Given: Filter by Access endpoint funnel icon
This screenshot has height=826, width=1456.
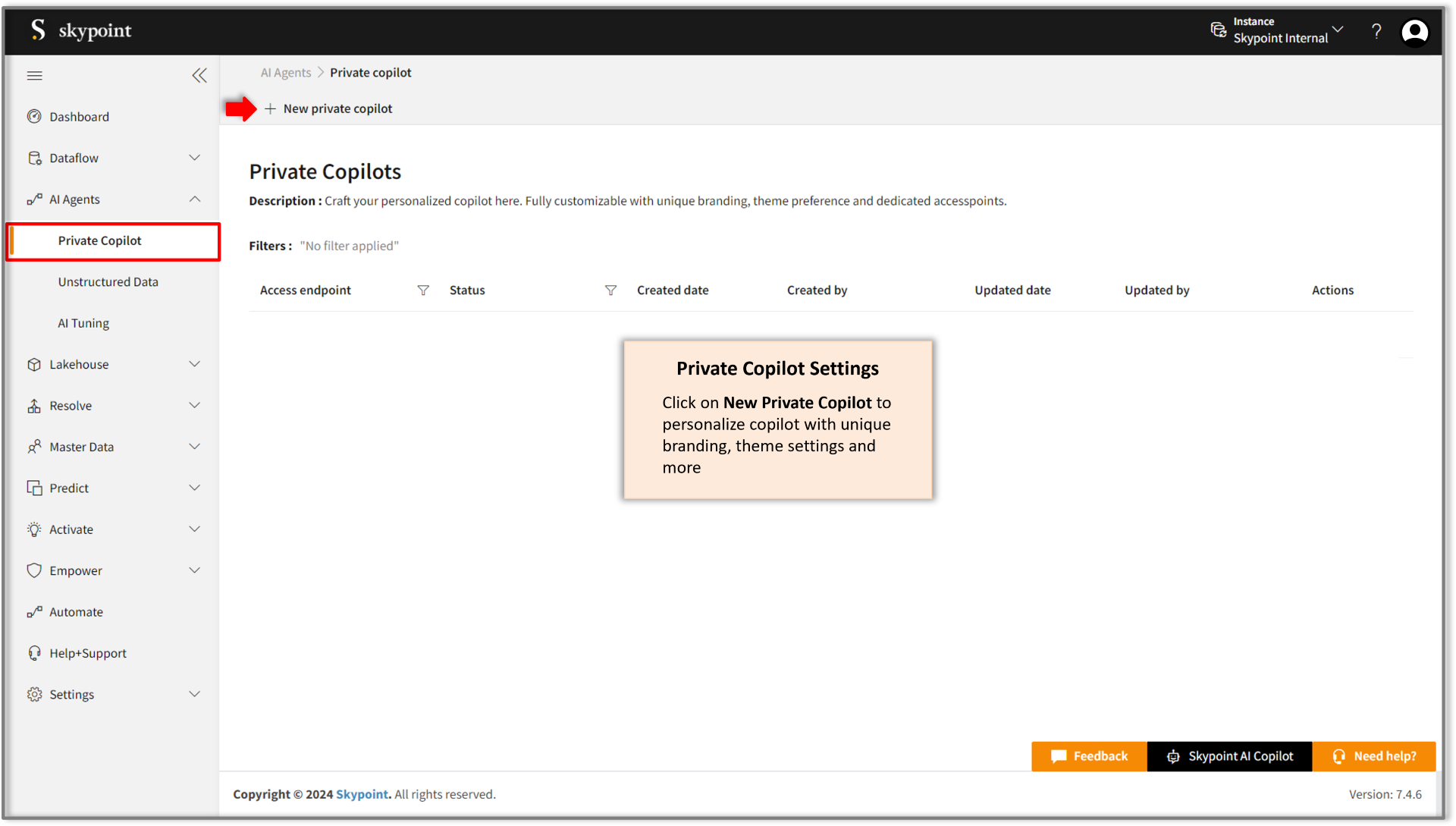Looking at the screenshot, I should coord(423,291).
